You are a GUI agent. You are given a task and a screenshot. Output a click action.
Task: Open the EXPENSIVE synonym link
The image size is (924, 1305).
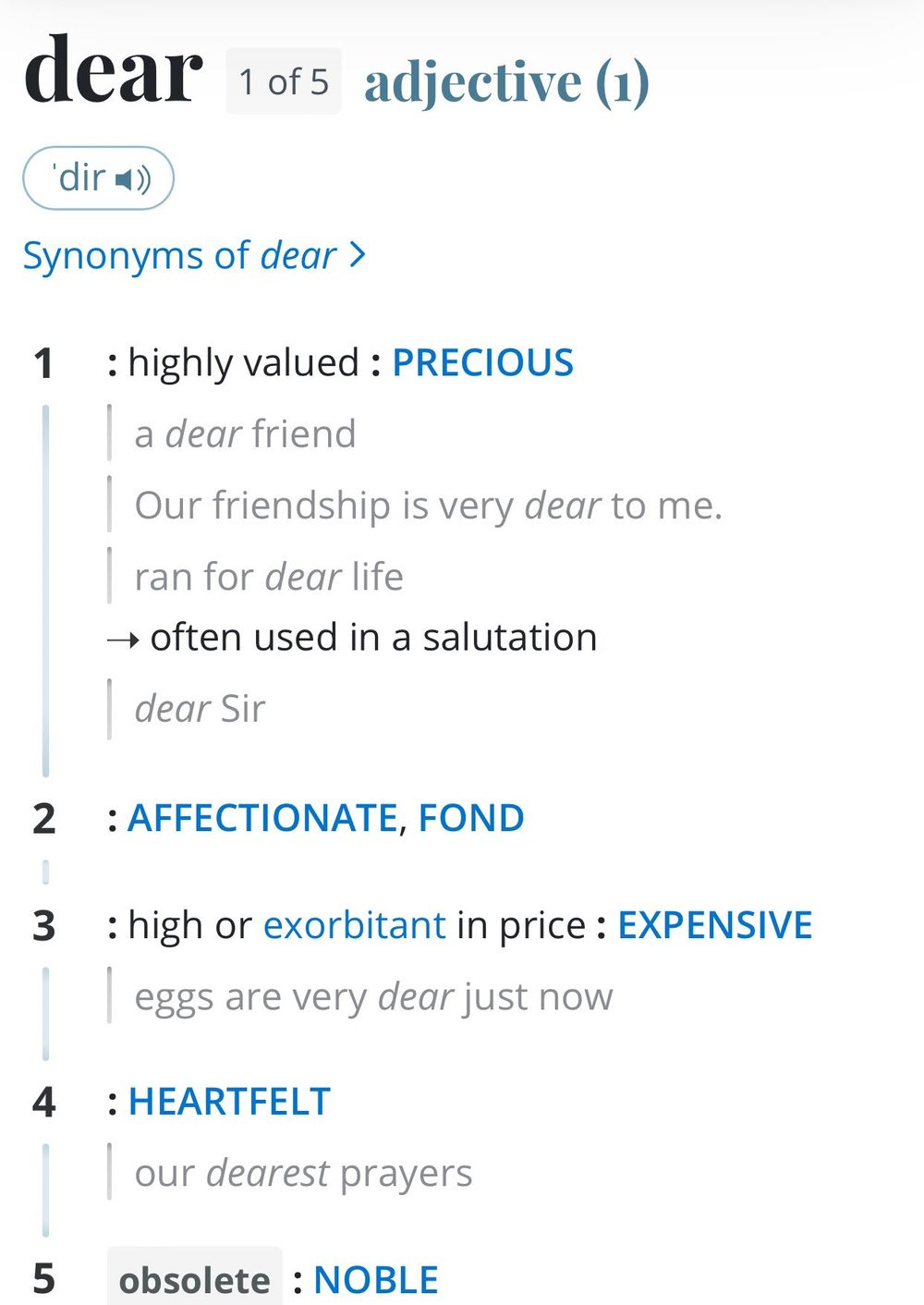click(714, 925)
